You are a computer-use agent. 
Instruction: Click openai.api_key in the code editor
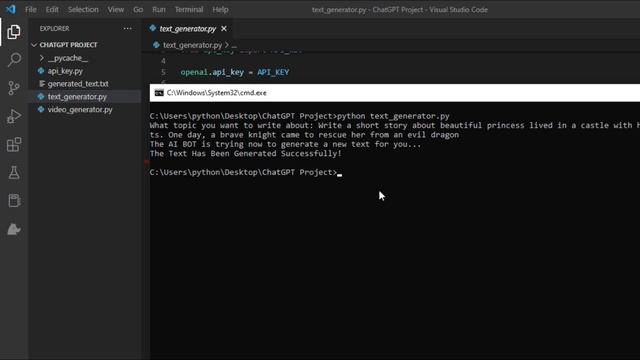[x=212, y=72]
